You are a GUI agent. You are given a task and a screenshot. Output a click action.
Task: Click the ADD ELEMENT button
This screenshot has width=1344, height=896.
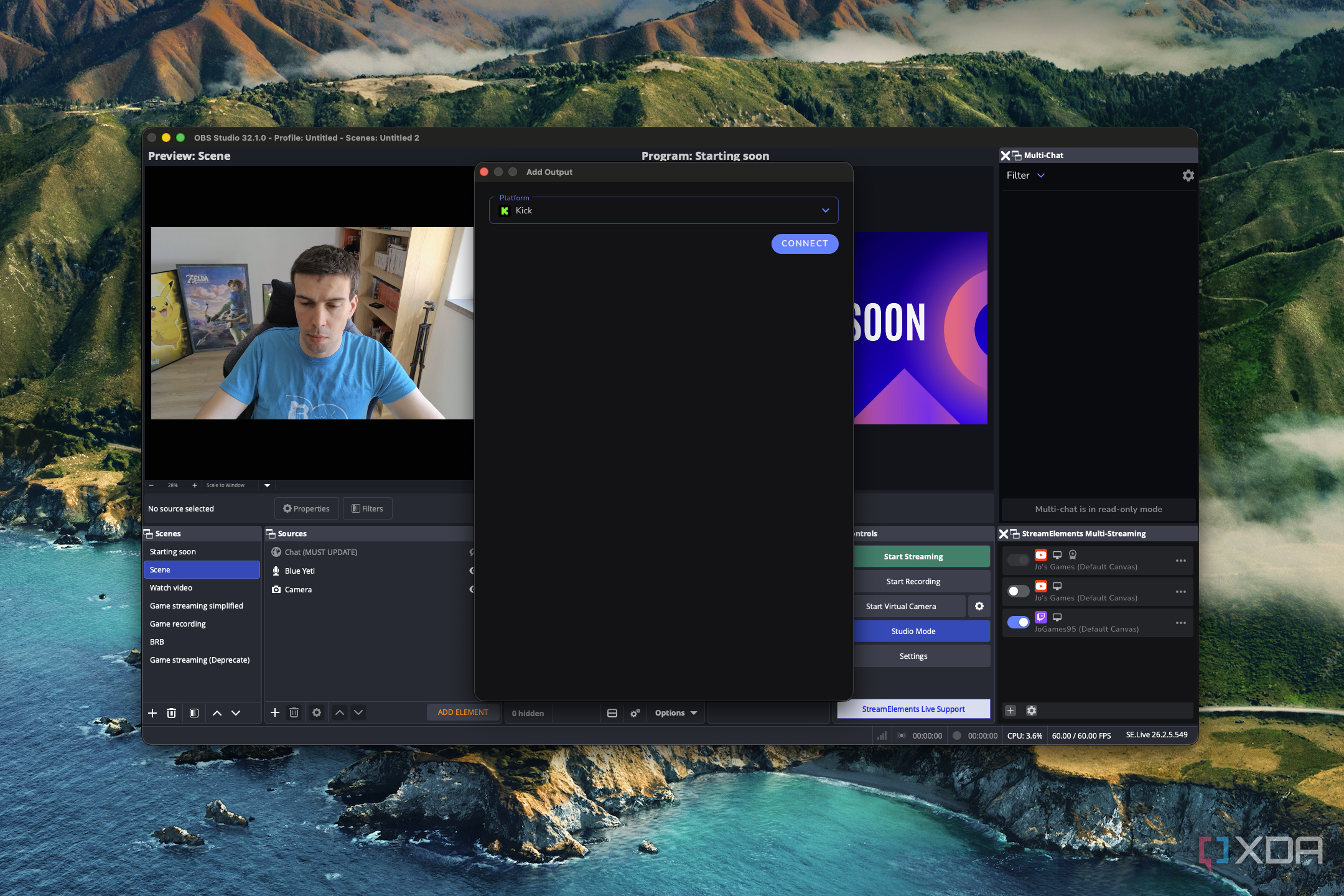tap(463, 712)
